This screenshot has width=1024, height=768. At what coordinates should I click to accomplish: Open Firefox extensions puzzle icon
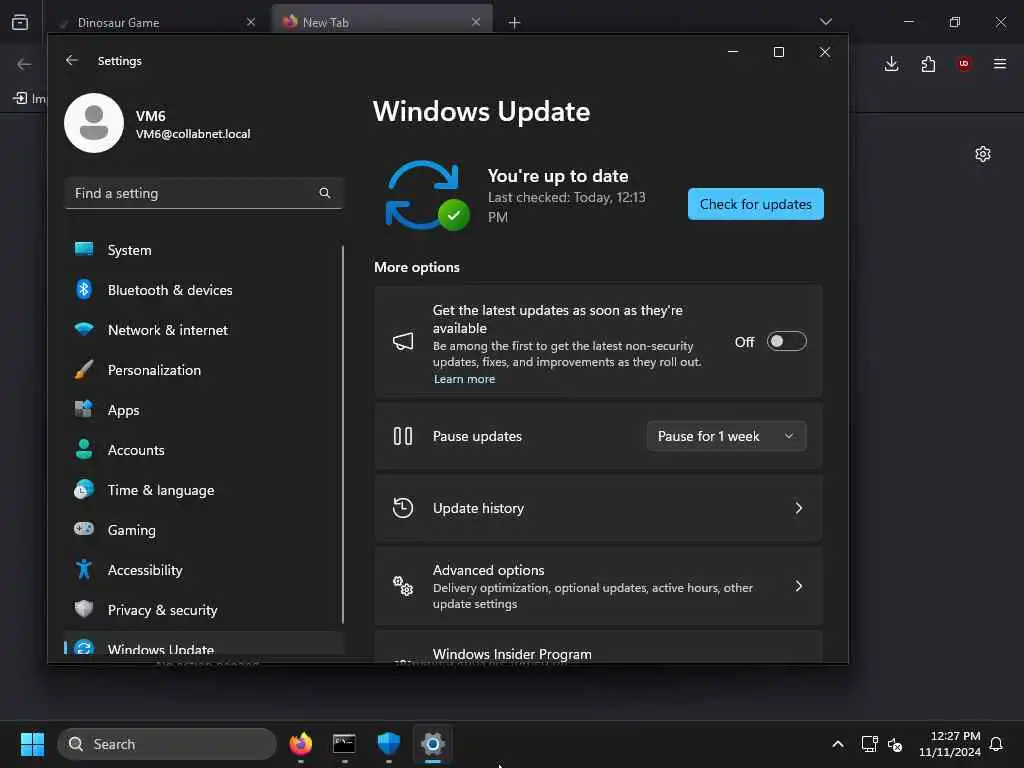(928, 64)
